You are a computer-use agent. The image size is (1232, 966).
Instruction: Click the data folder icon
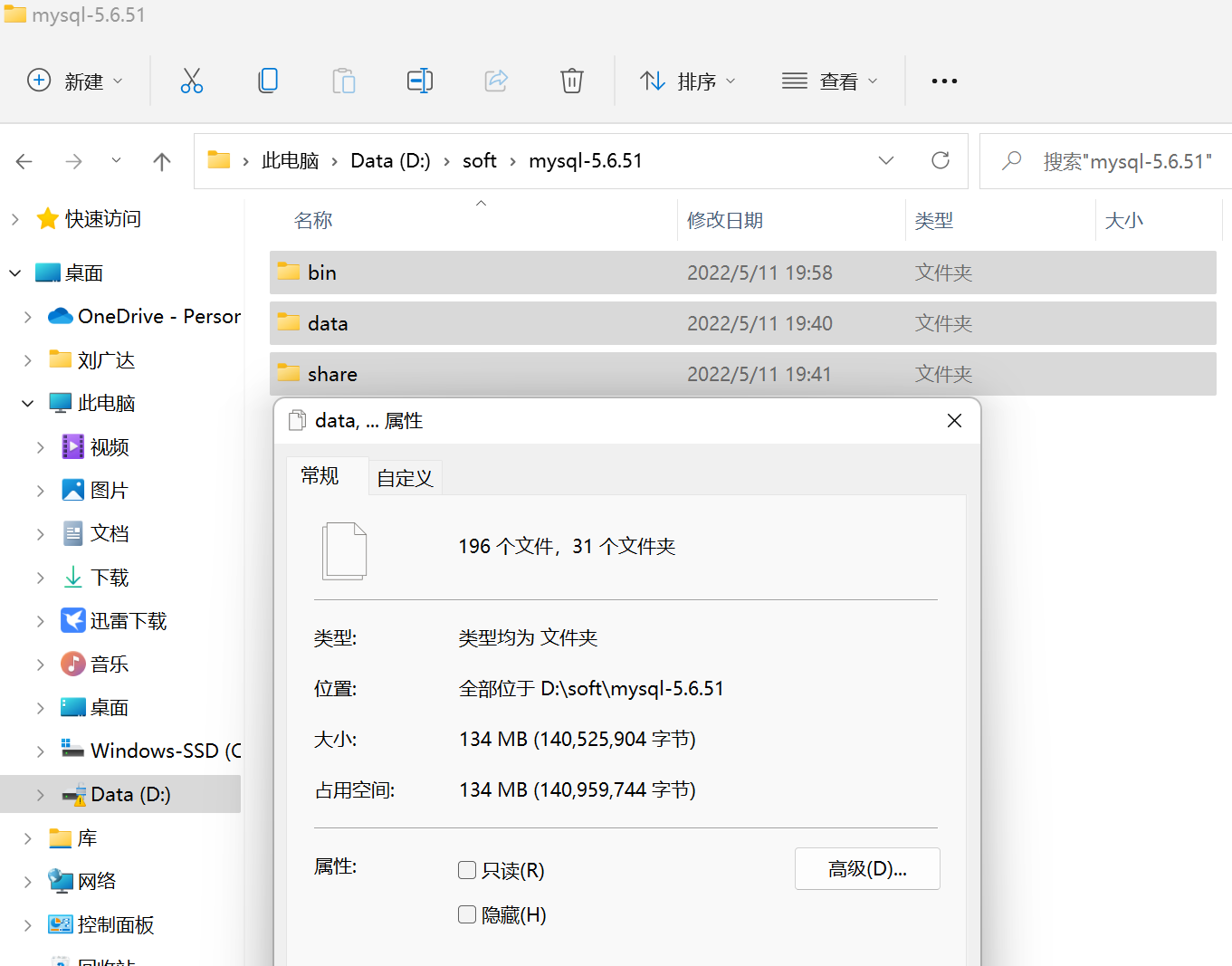[x=289, y=322]
